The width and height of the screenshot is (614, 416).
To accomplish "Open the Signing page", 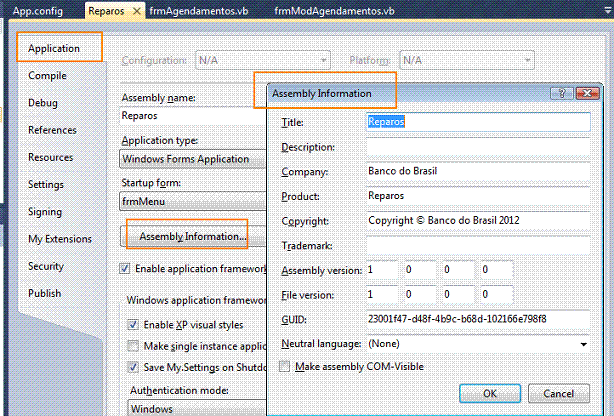I will tap(45, 212).
